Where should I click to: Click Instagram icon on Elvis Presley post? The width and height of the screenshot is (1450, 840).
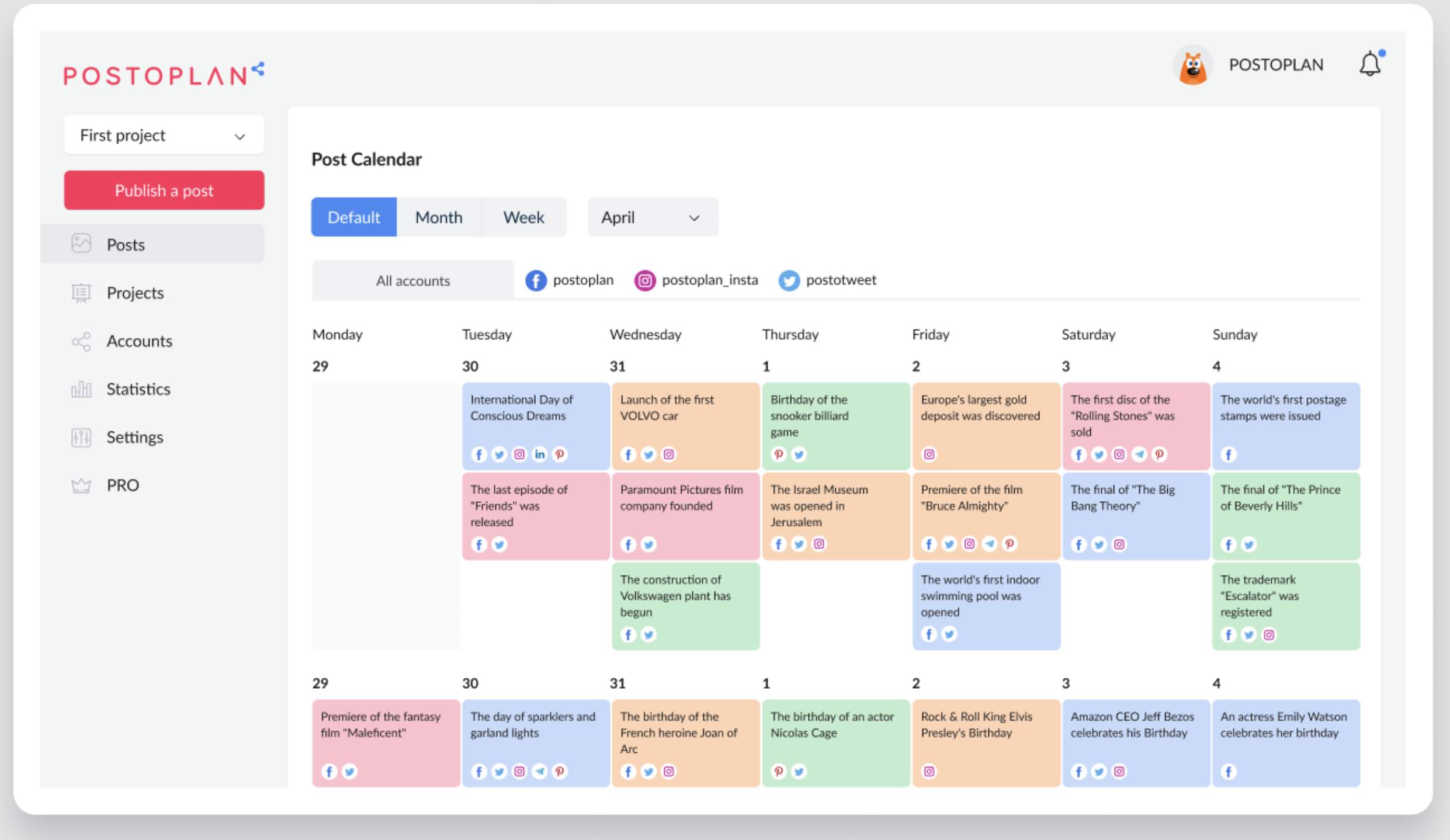(x=929, y=771)
